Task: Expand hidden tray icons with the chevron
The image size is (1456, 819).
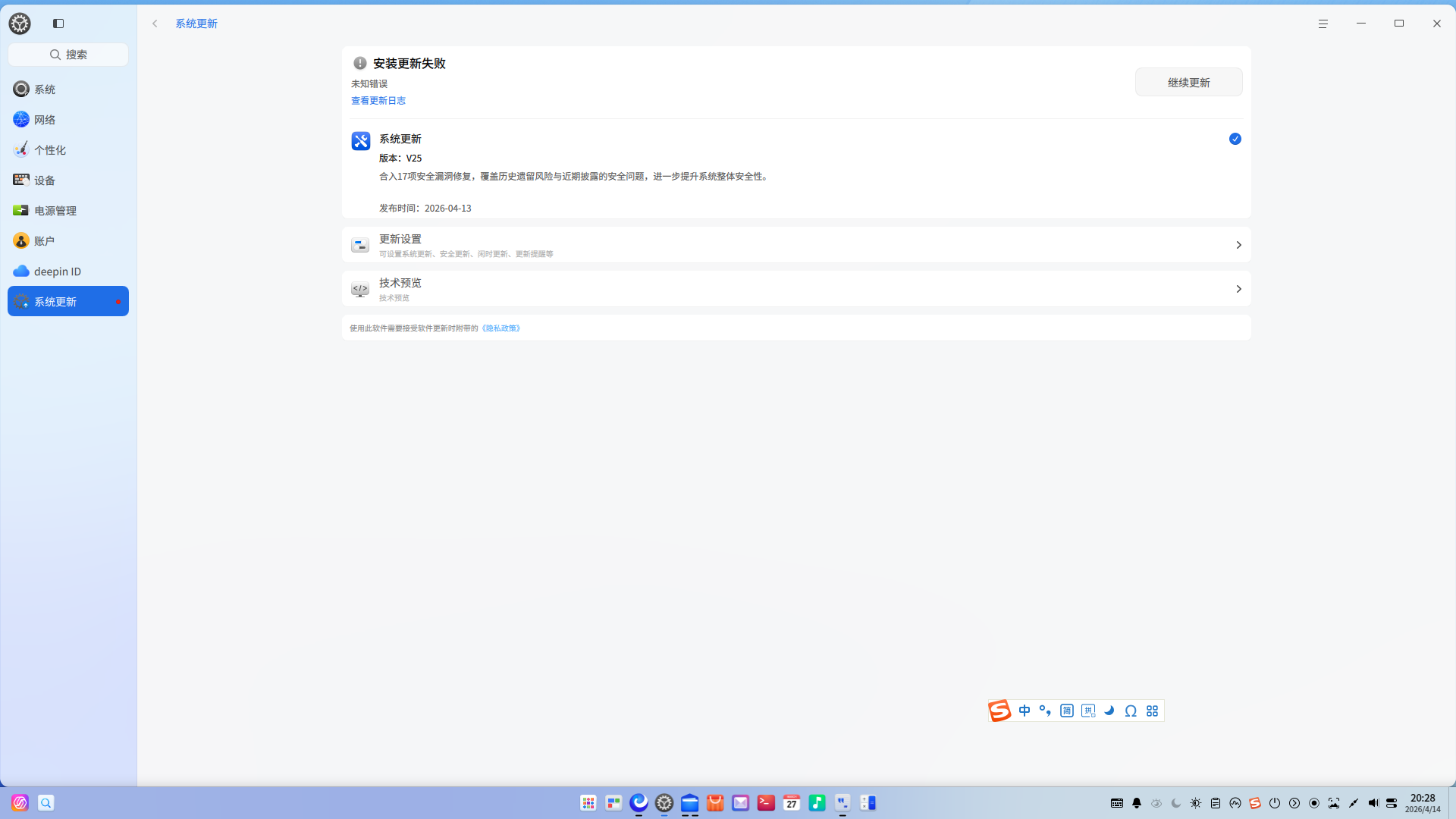Action: coord(1294,803)
